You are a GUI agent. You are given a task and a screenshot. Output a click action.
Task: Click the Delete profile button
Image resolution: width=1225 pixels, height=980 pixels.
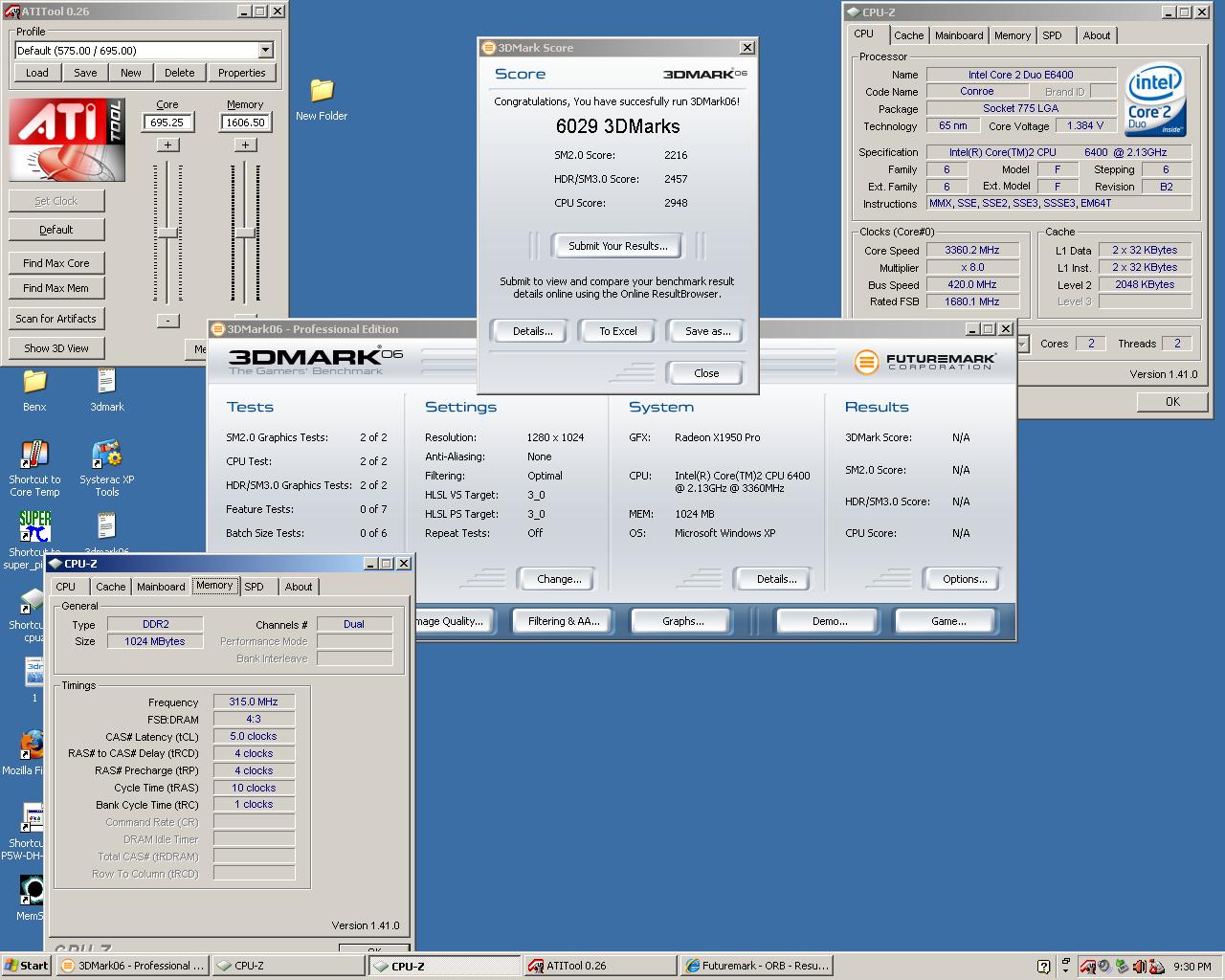click(x=179, y=73)
